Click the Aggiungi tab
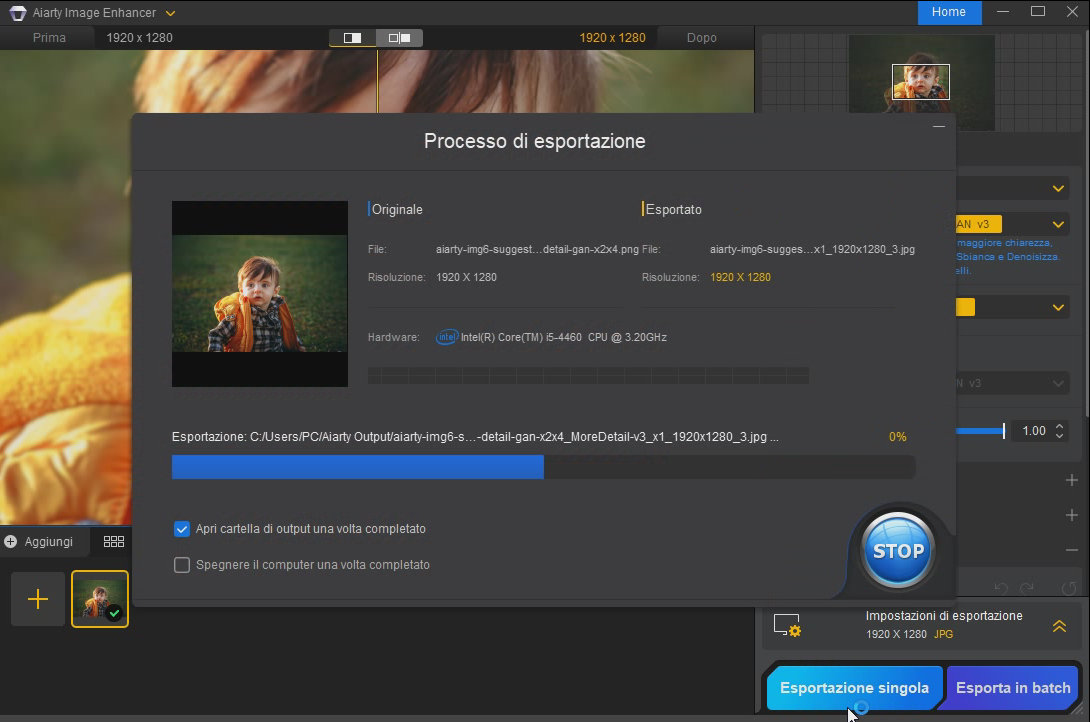1090x722 pixels. [39, 541]
